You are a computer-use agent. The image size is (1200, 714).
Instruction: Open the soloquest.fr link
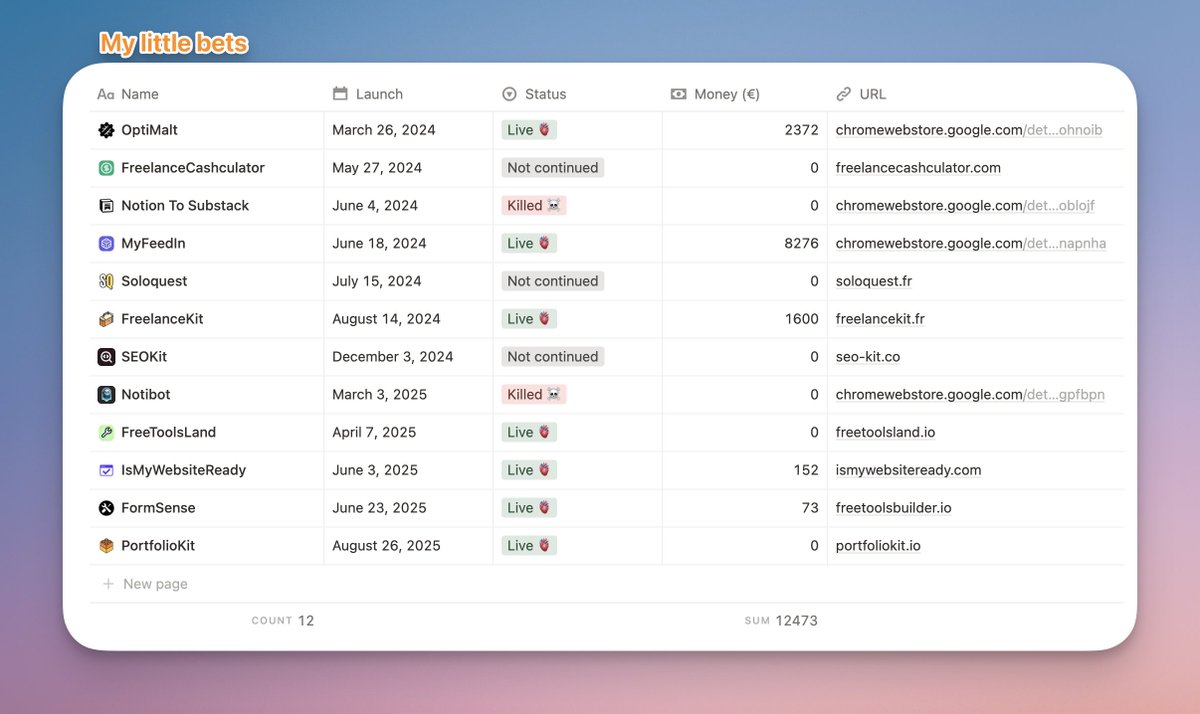[874, 281]
